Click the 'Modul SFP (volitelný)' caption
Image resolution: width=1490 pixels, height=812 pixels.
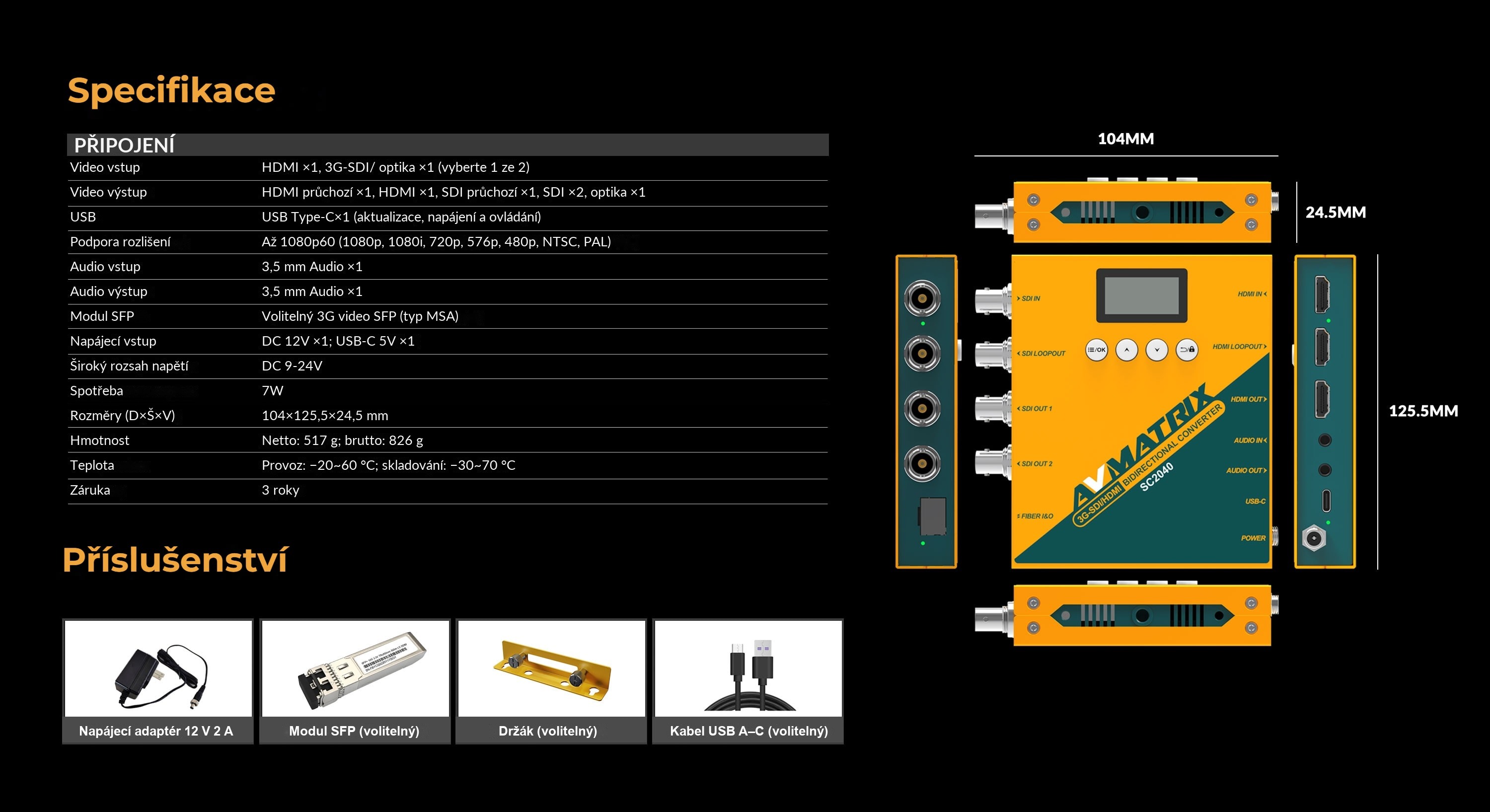pyautogui.click(x=354, y=731)
